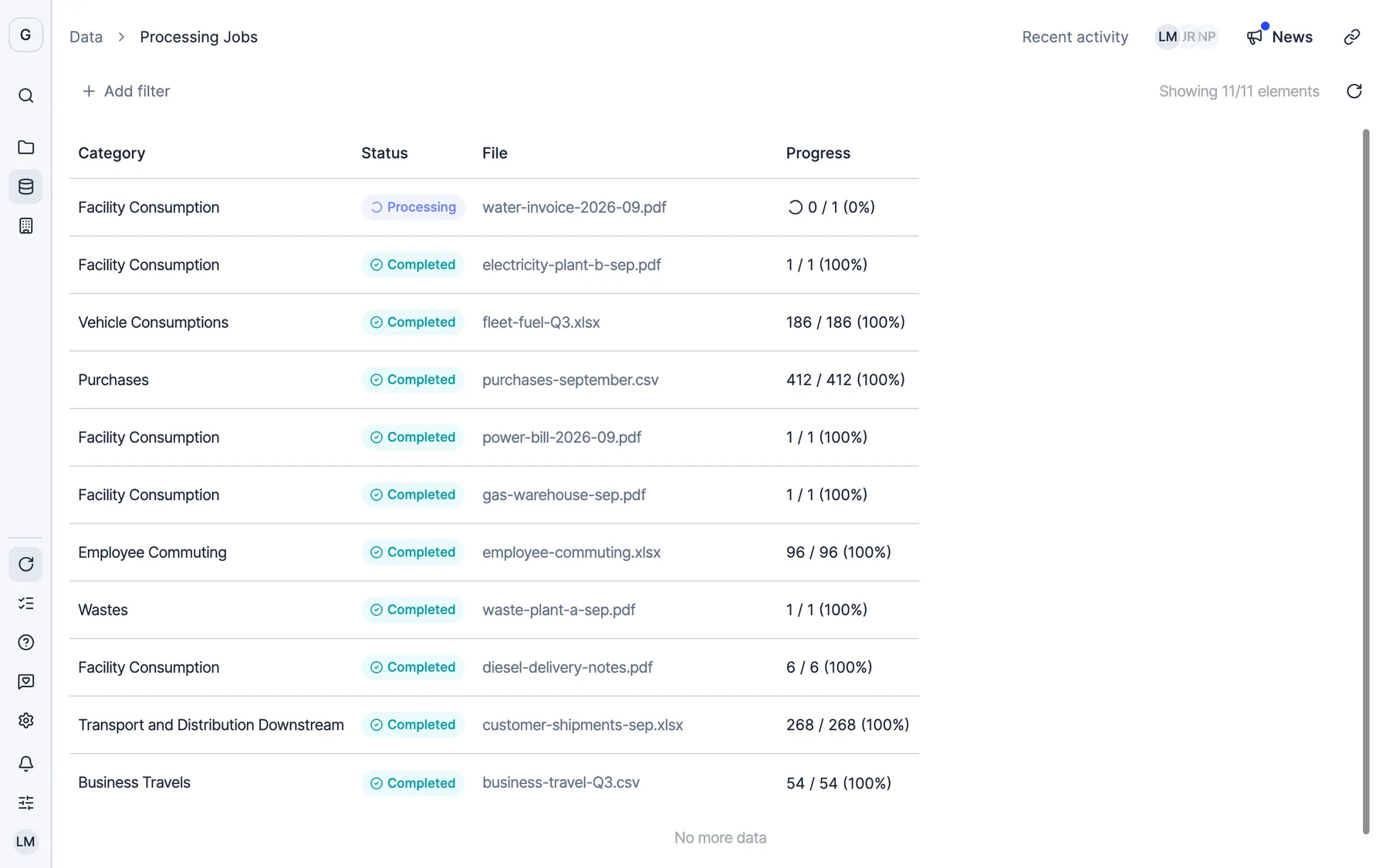Screen dimensions: 1389x868
Task: Select water-invoice-2026-09.pdf file
Action: 574,208
